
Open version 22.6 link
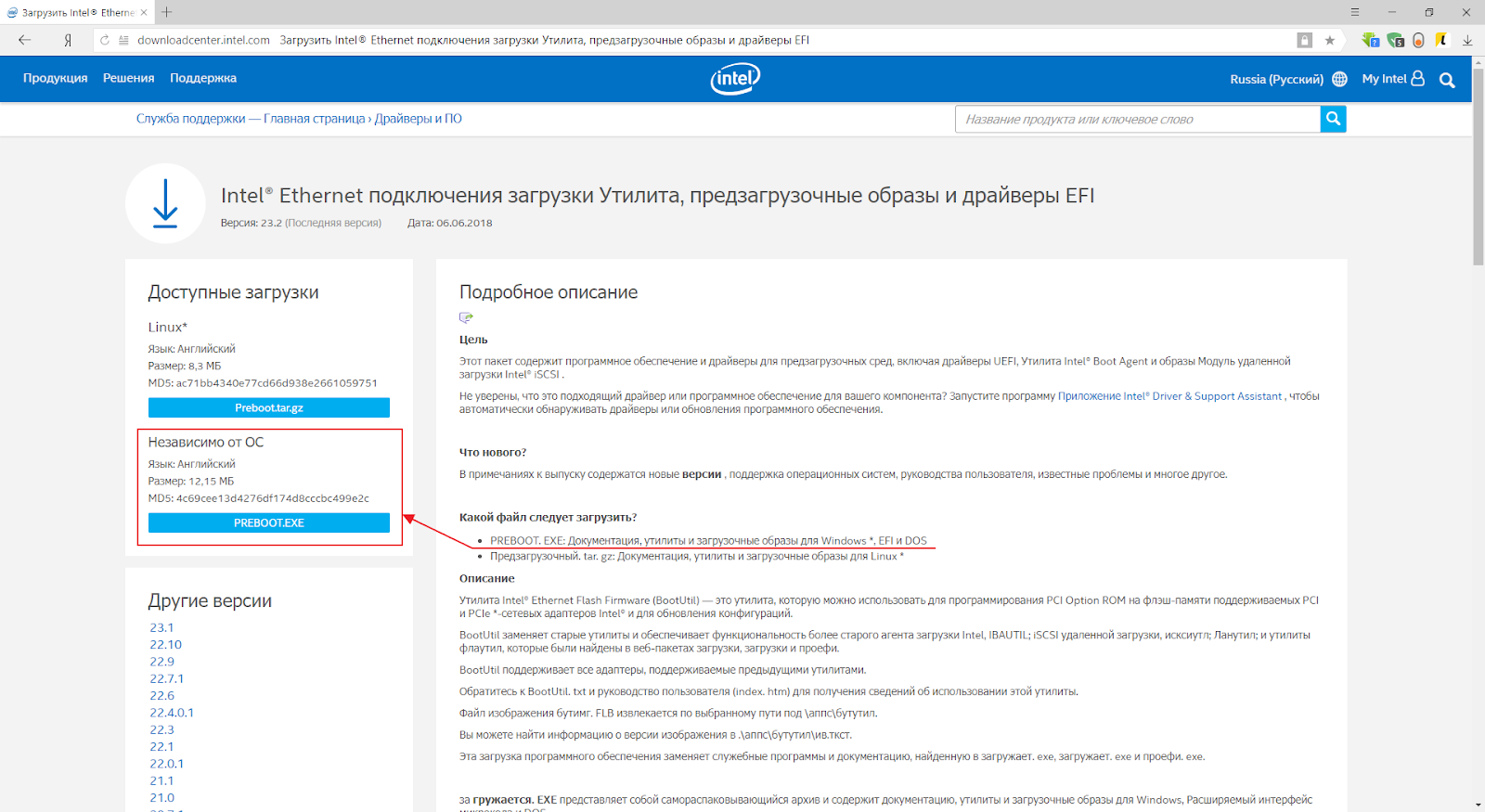162,695
